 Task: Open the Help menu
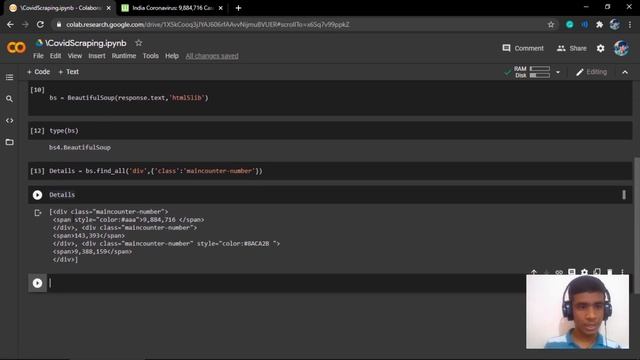click(x=172, y=56)
